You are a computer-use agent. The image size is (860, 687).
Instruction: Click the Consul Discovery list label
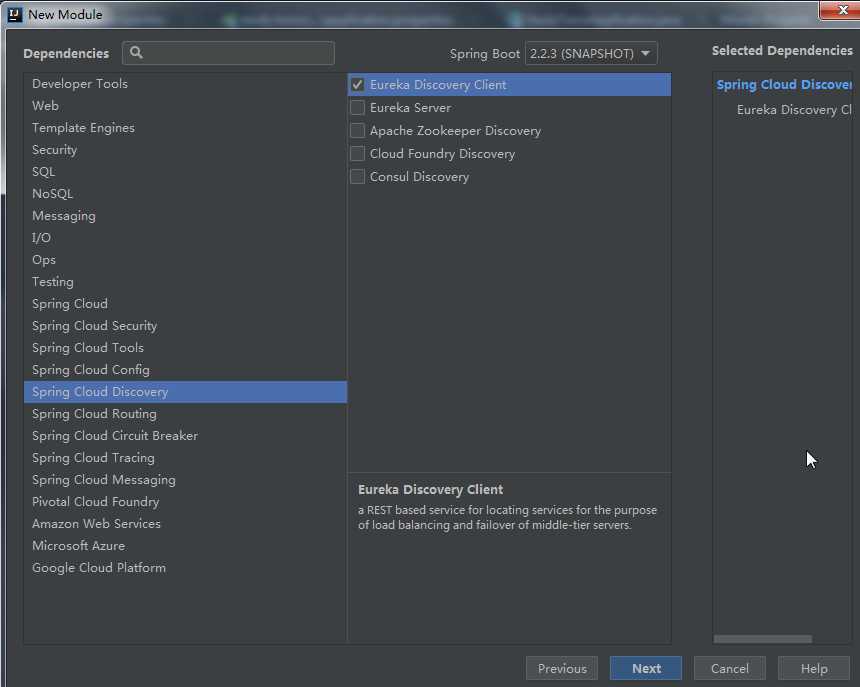tap(419, 177)
